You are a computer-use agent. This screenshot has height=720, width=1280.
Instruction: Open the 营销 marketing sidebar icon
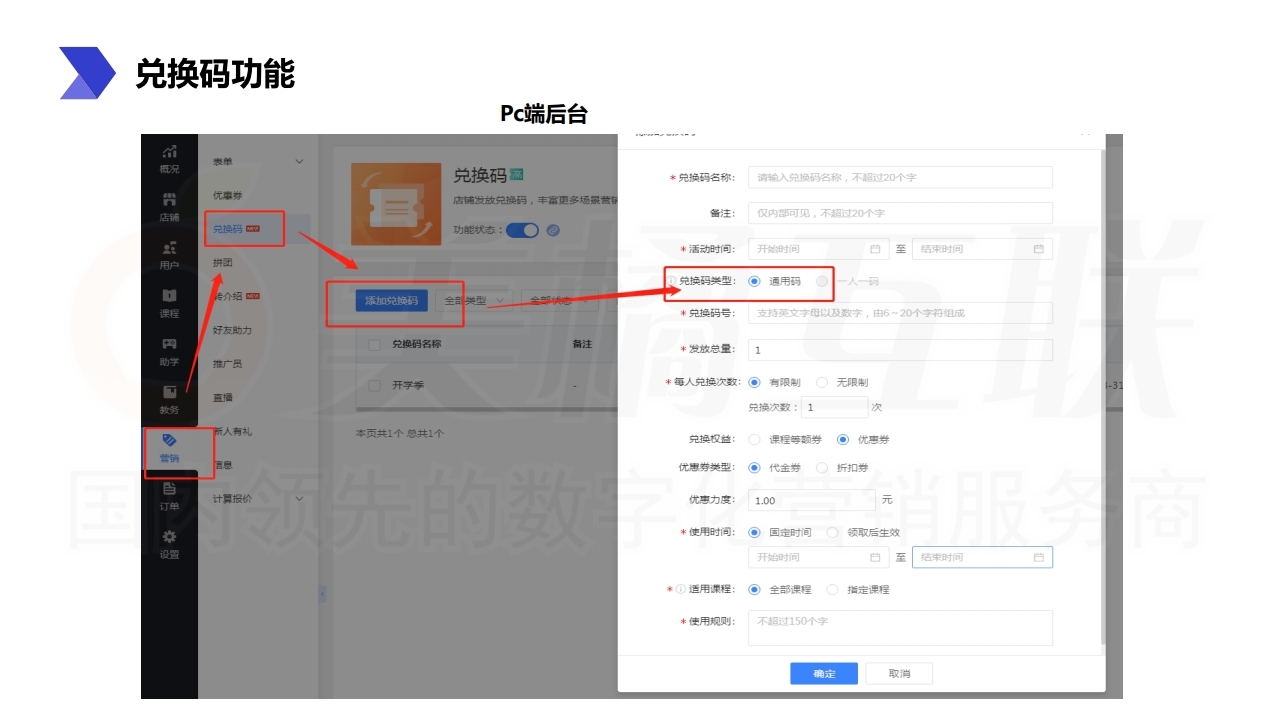[169, 440]
